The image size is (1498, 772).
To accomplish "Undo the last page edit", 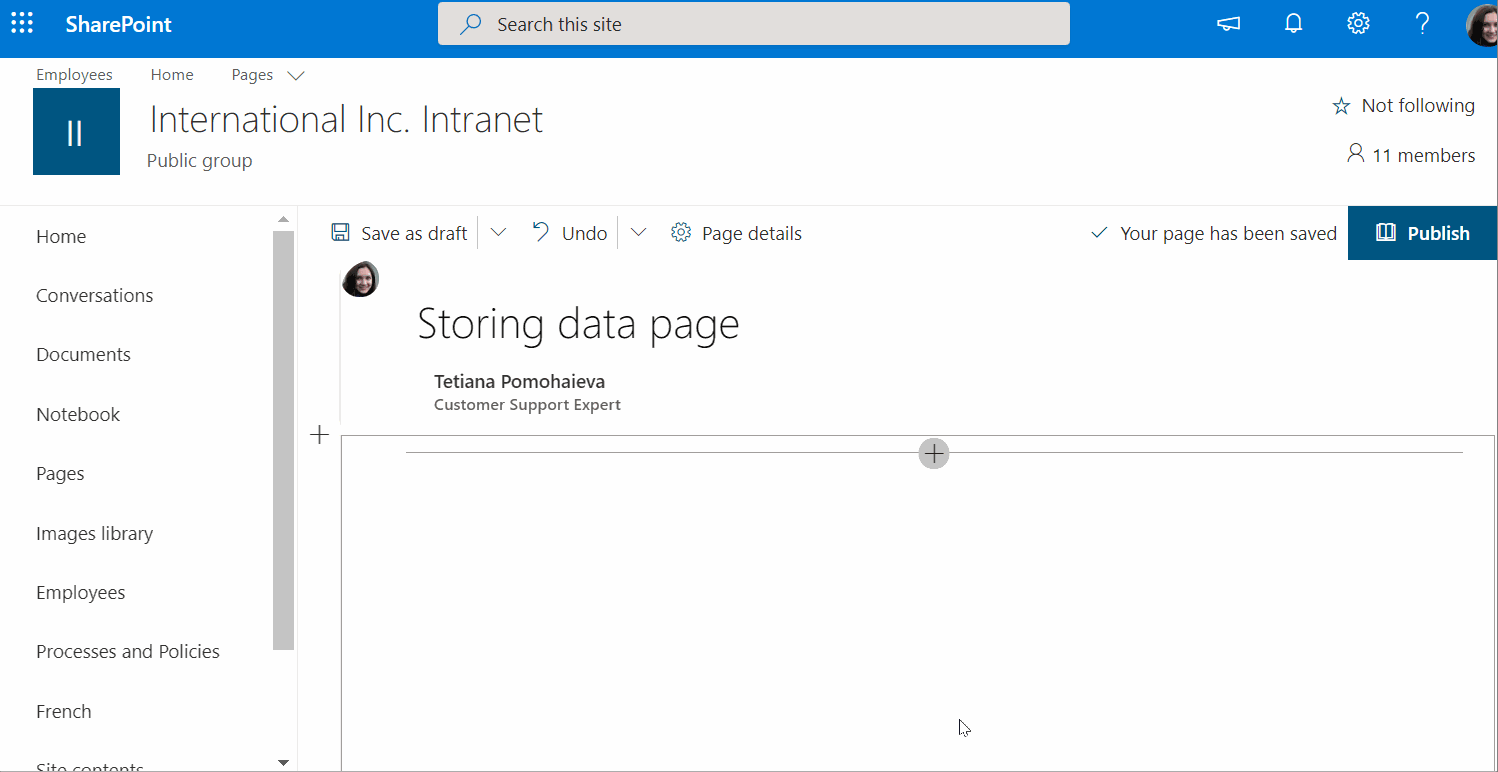I will 568,232.
